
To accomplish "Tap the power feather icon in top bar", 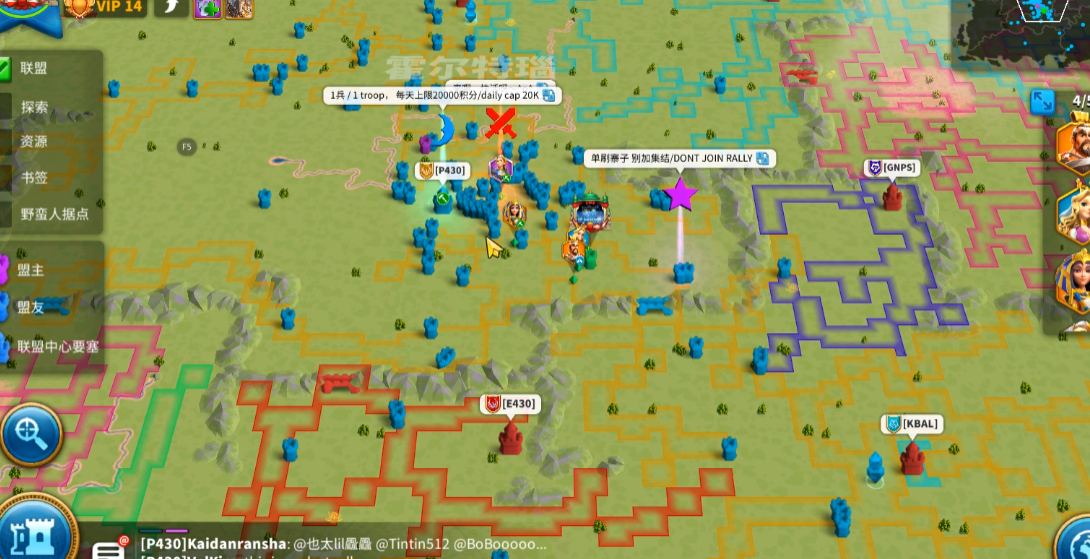I will (170, 8).
